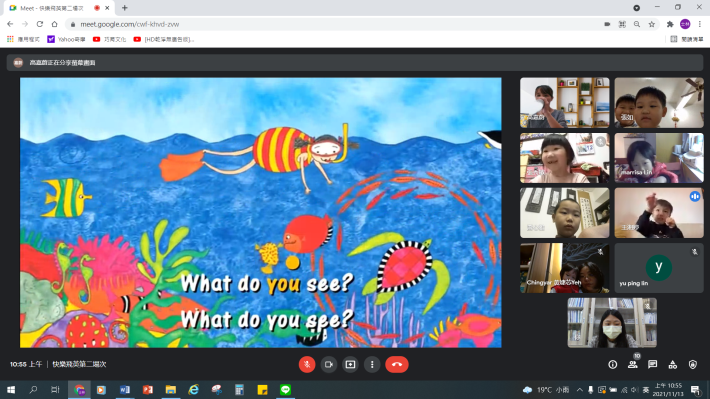Viewport: 710px width, 399px height.
Task: Open the chat messages panel
Action: [652, 365]
